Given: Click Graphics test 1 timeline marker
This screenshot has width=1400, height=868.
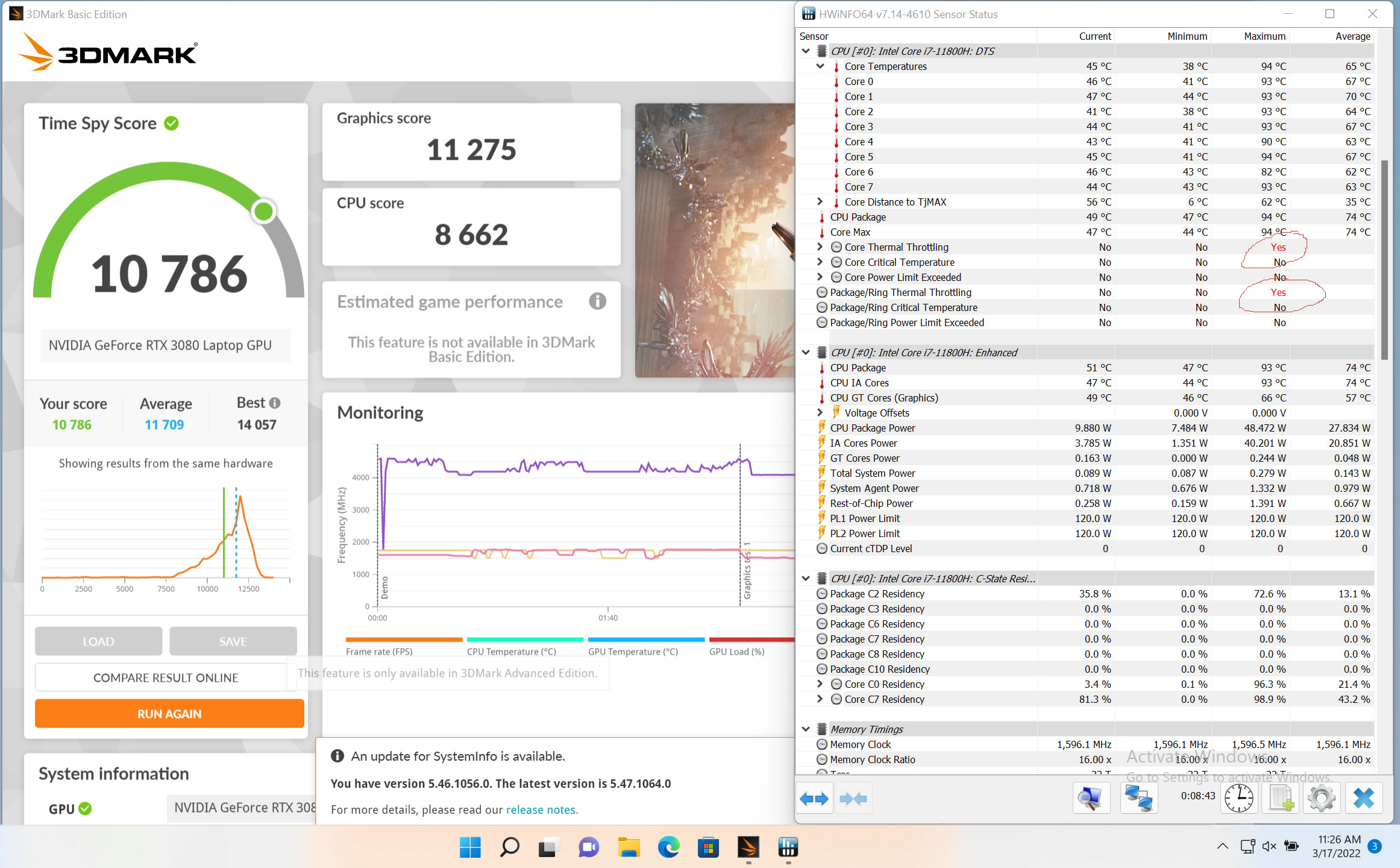Looking at the screenshot, I should point(747,570).
